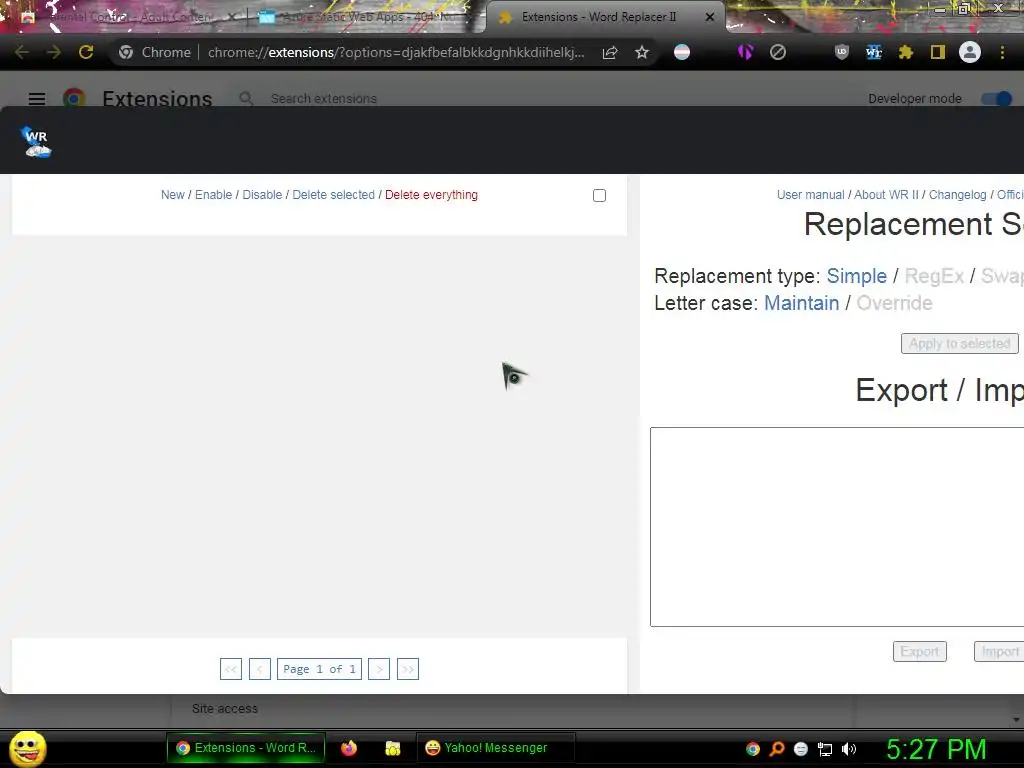1024x768 pixels.
Task: Click the share page icon in address bar
Action: click(x=610, y=52)
